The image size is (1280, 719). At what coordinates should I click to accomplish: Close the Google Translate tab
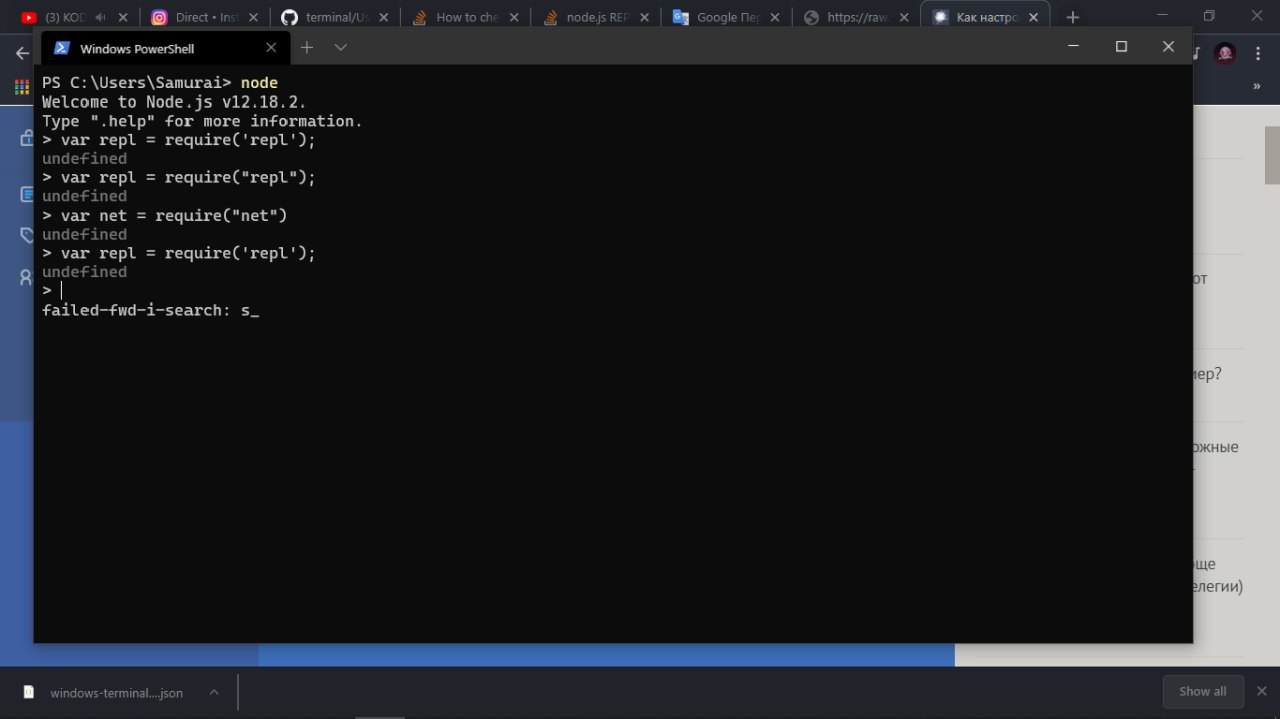point(776,17)
